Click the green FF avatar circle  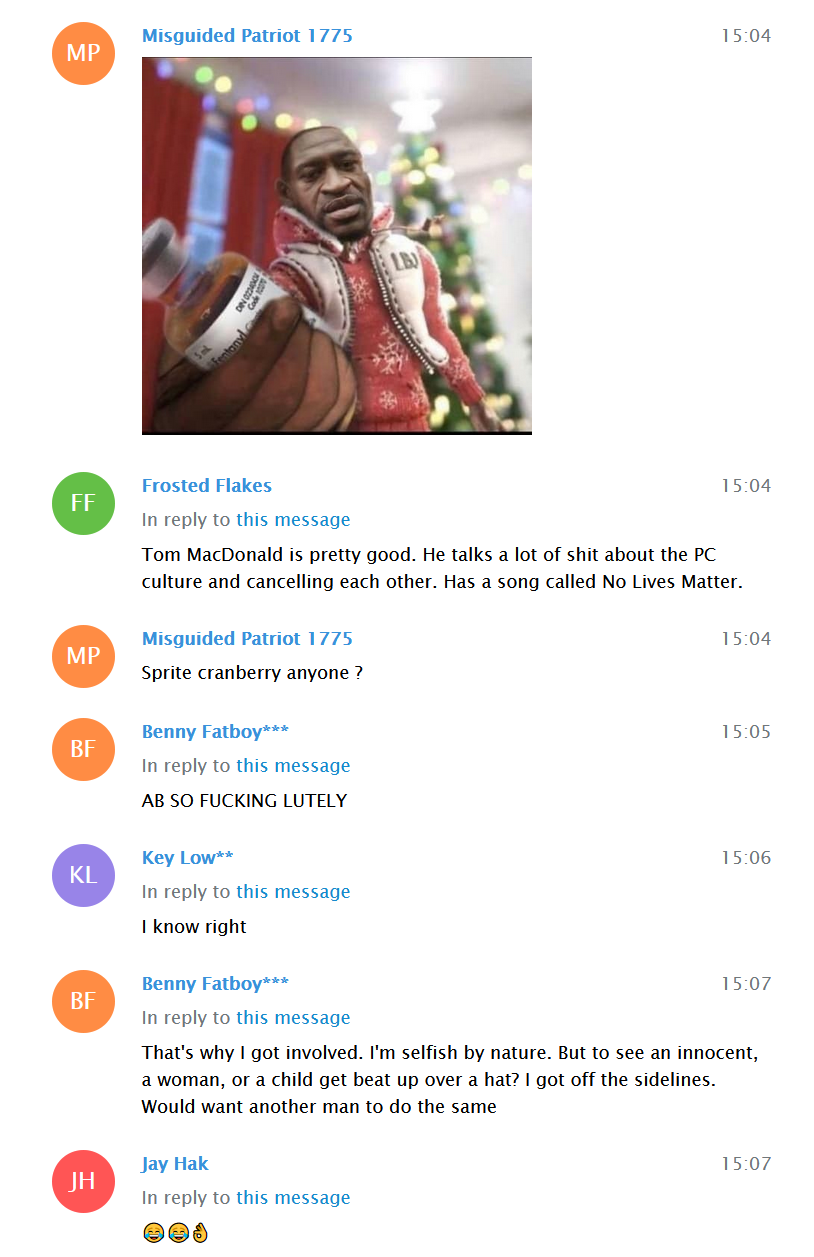coord(83,503)
